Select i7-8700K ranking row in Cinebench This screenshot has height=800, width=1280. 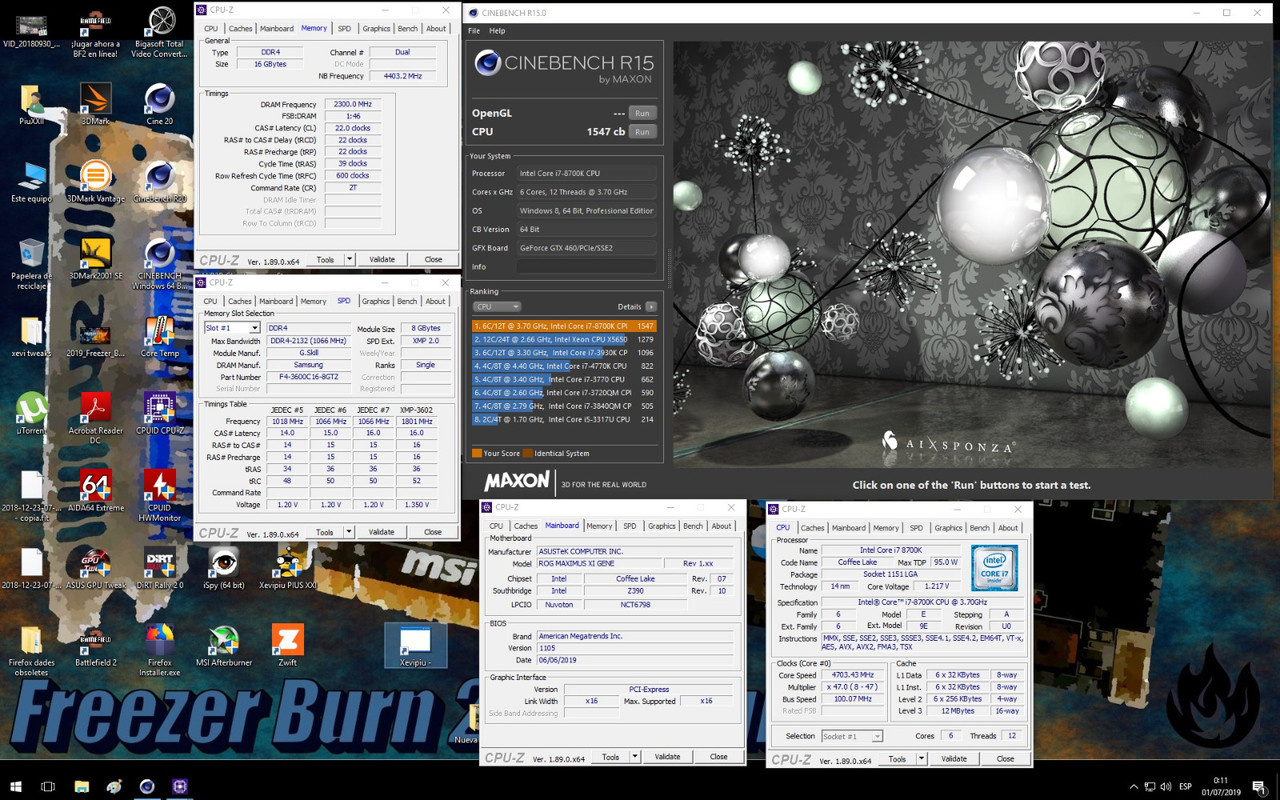564,326
